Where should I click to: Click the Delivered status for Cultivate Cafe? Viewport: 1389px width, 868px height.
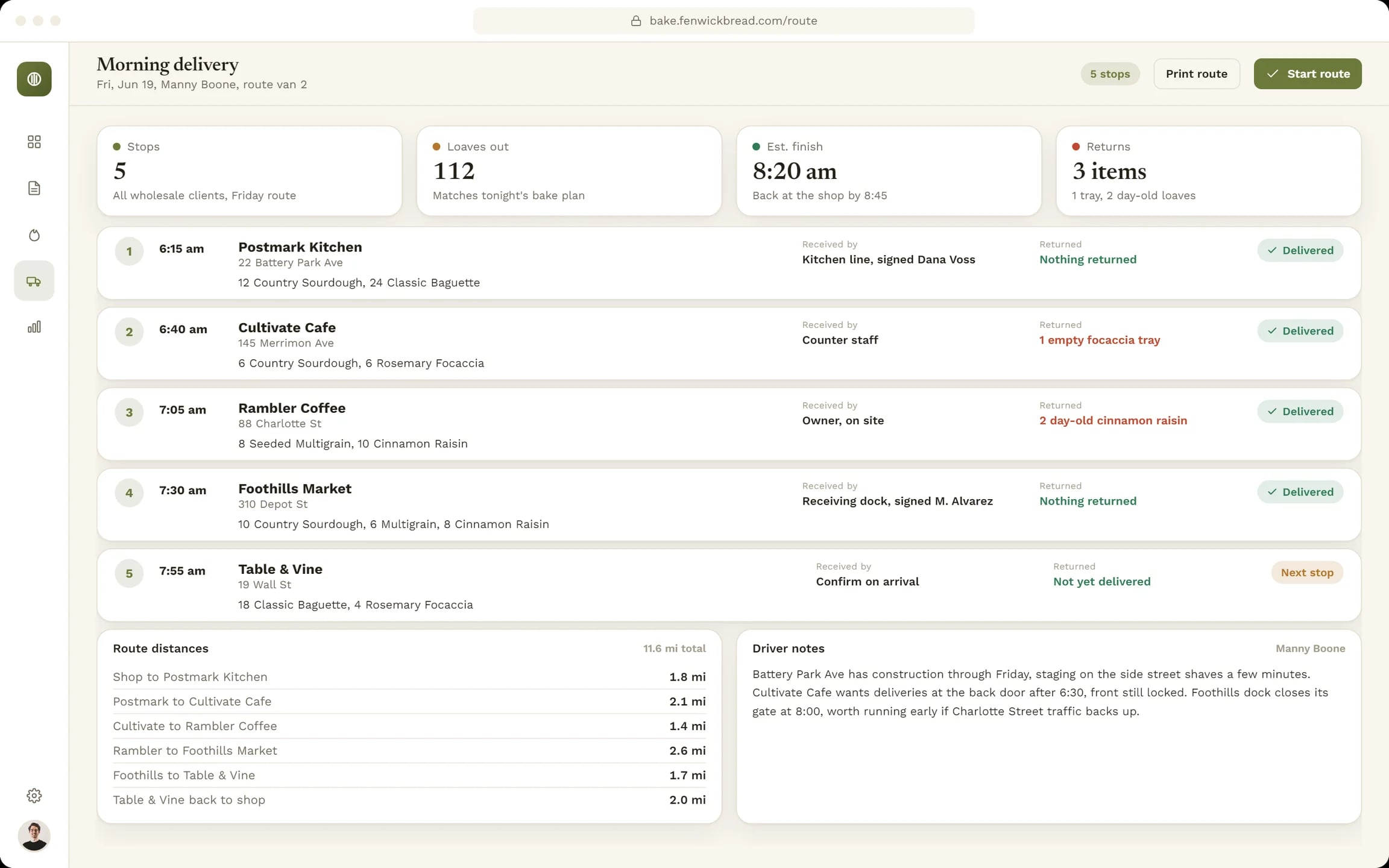pos(1300,331)
